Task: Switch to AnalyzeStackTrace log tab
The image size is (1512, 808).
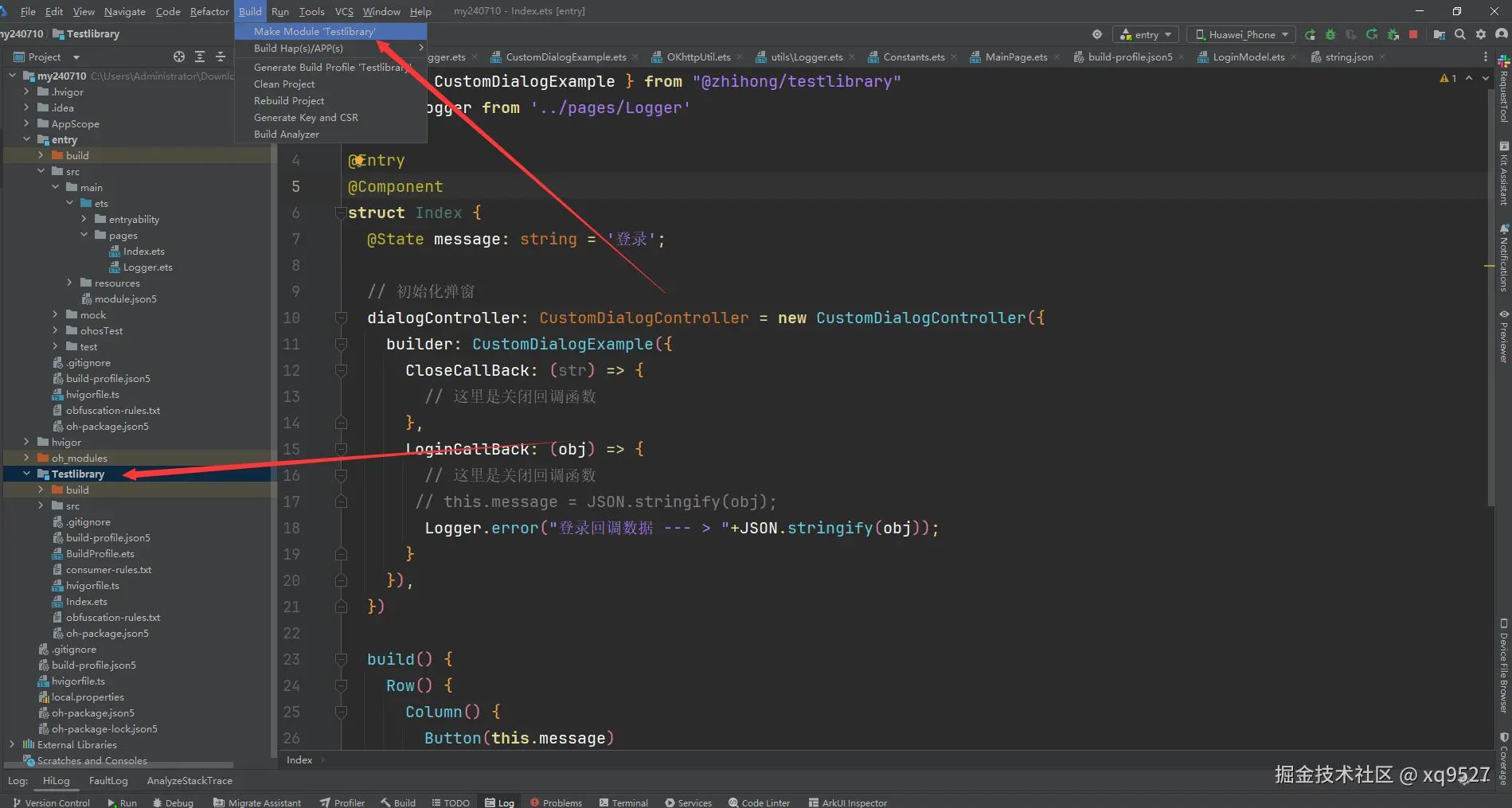Action: (189, 781)
